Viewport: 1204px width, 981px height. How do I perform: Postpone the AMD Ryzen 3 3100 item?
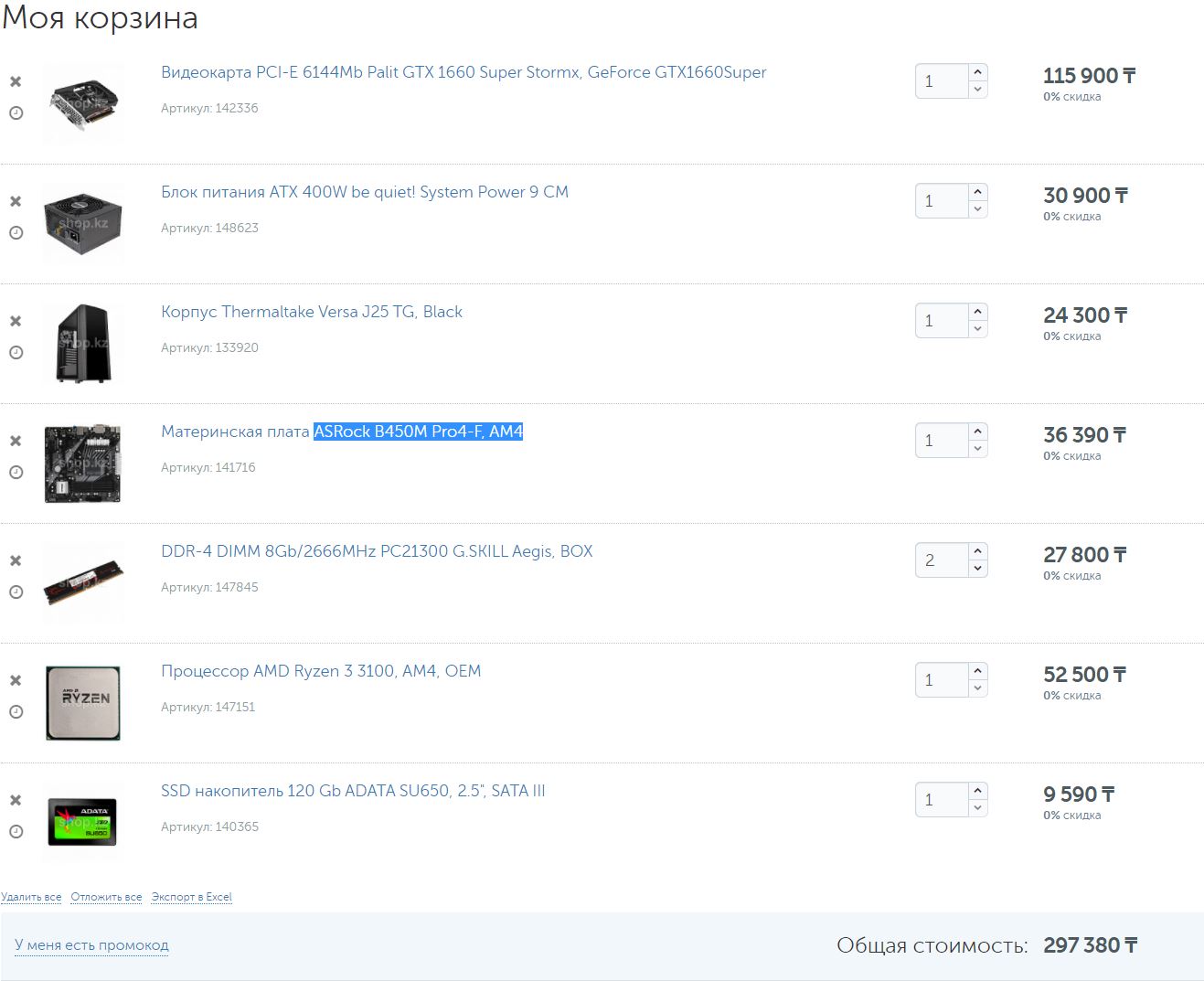pyautogui.click(x=16, y=712)
